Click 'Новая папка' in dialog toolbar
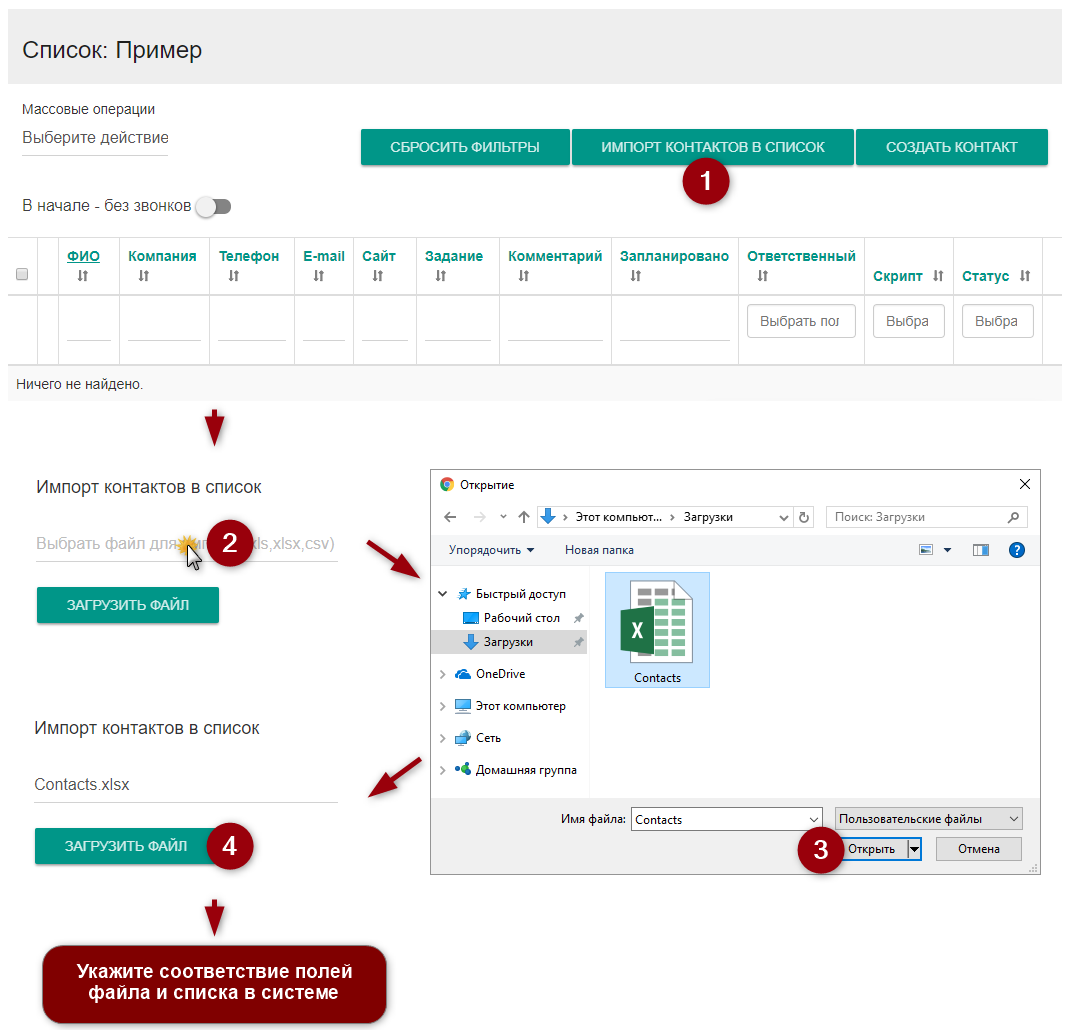Screen dimensions: 1068x1030 pos(599,550)
